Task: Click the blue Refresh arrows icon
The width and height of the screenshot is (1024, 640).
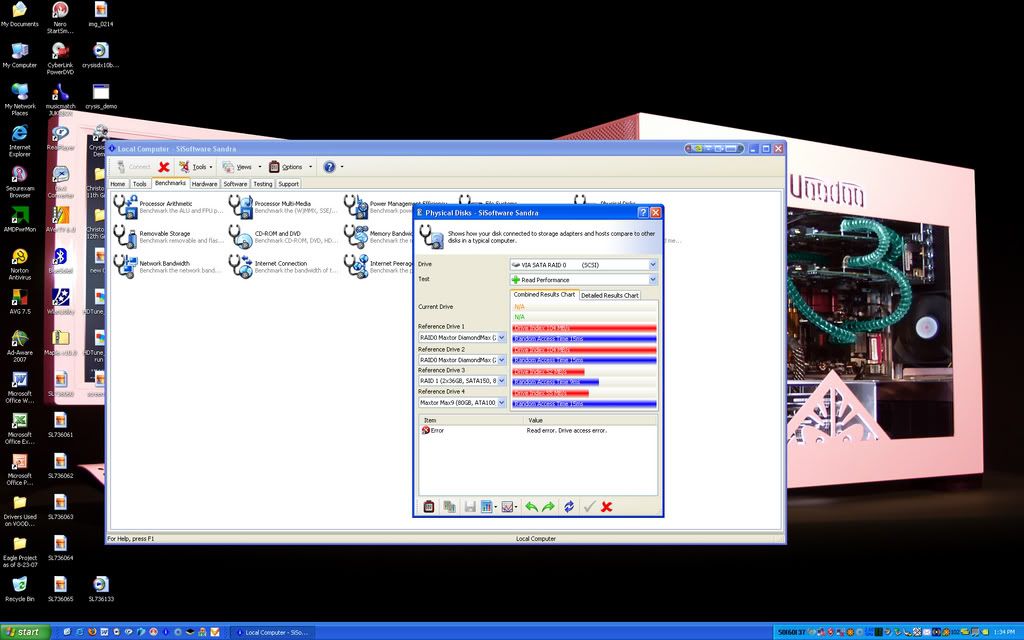Action: click(x=569, y=507)
